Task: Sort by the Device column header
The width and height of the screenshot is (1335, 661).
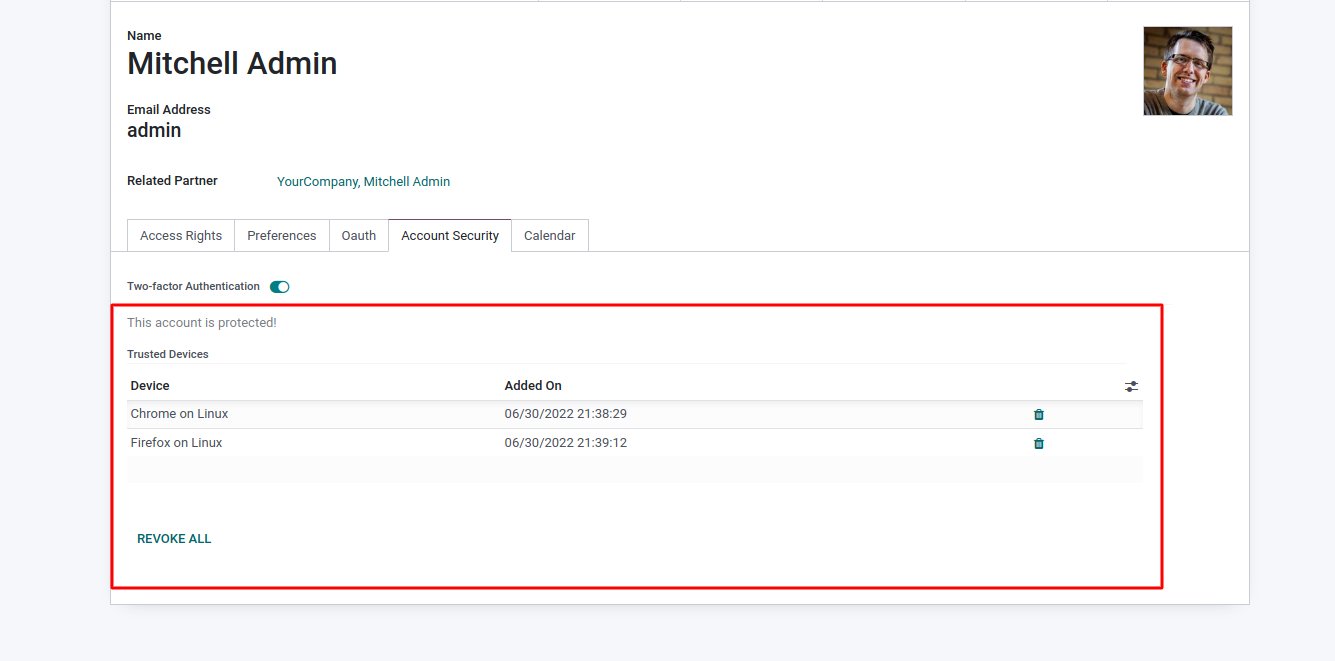Action: point(150,386)
